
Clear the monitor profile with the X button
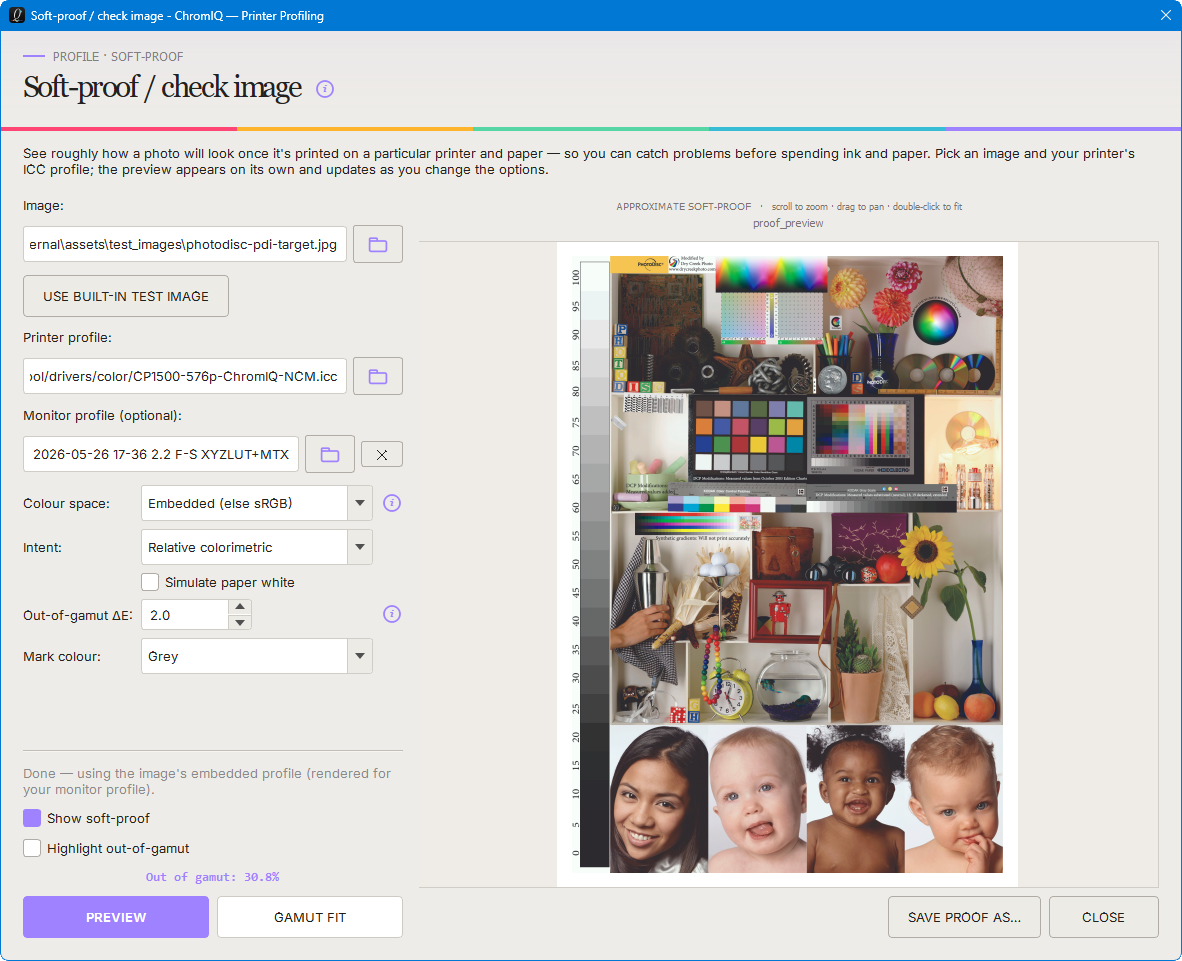click(x=381, y=454)
